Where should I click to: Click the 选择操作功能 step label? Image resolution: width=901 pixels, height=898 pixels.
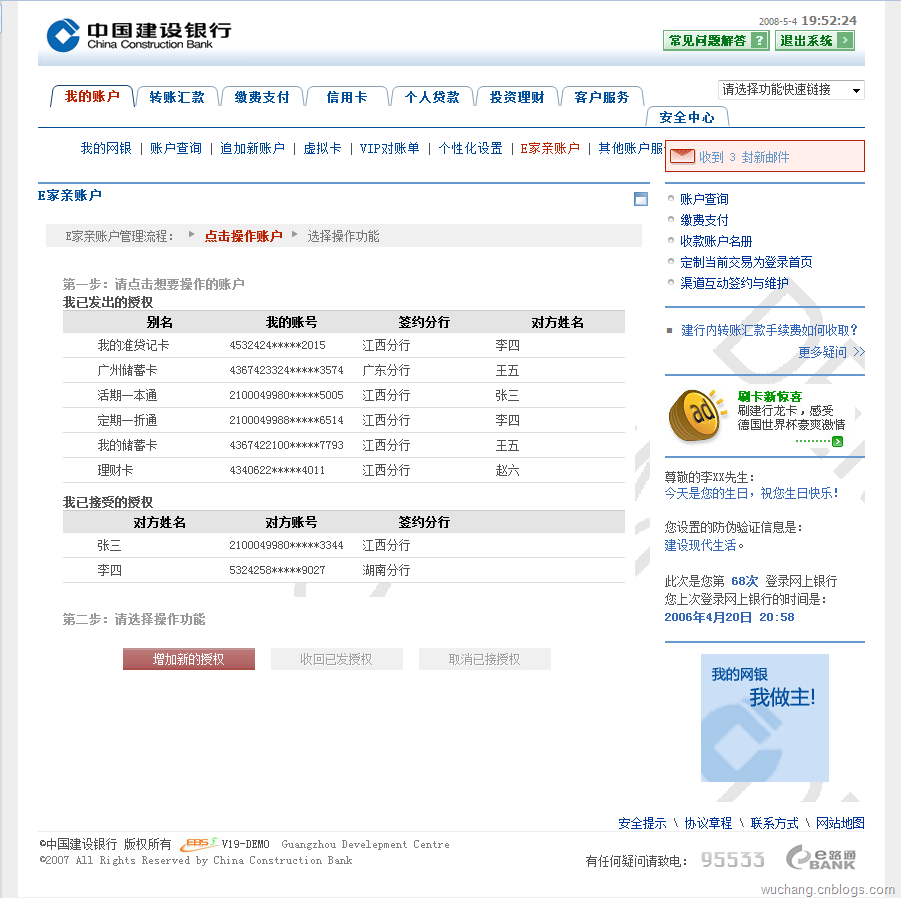pos(343,236)
